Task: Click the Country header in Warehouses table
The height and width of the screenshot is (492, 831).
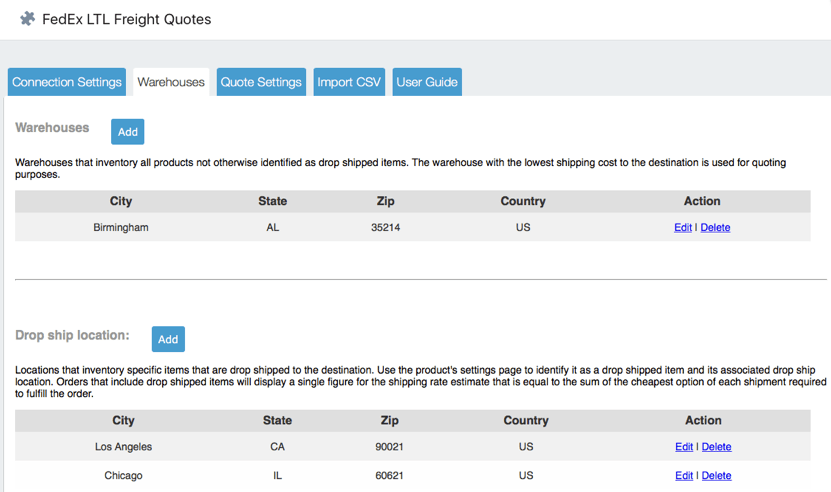Action: [523, 201]
